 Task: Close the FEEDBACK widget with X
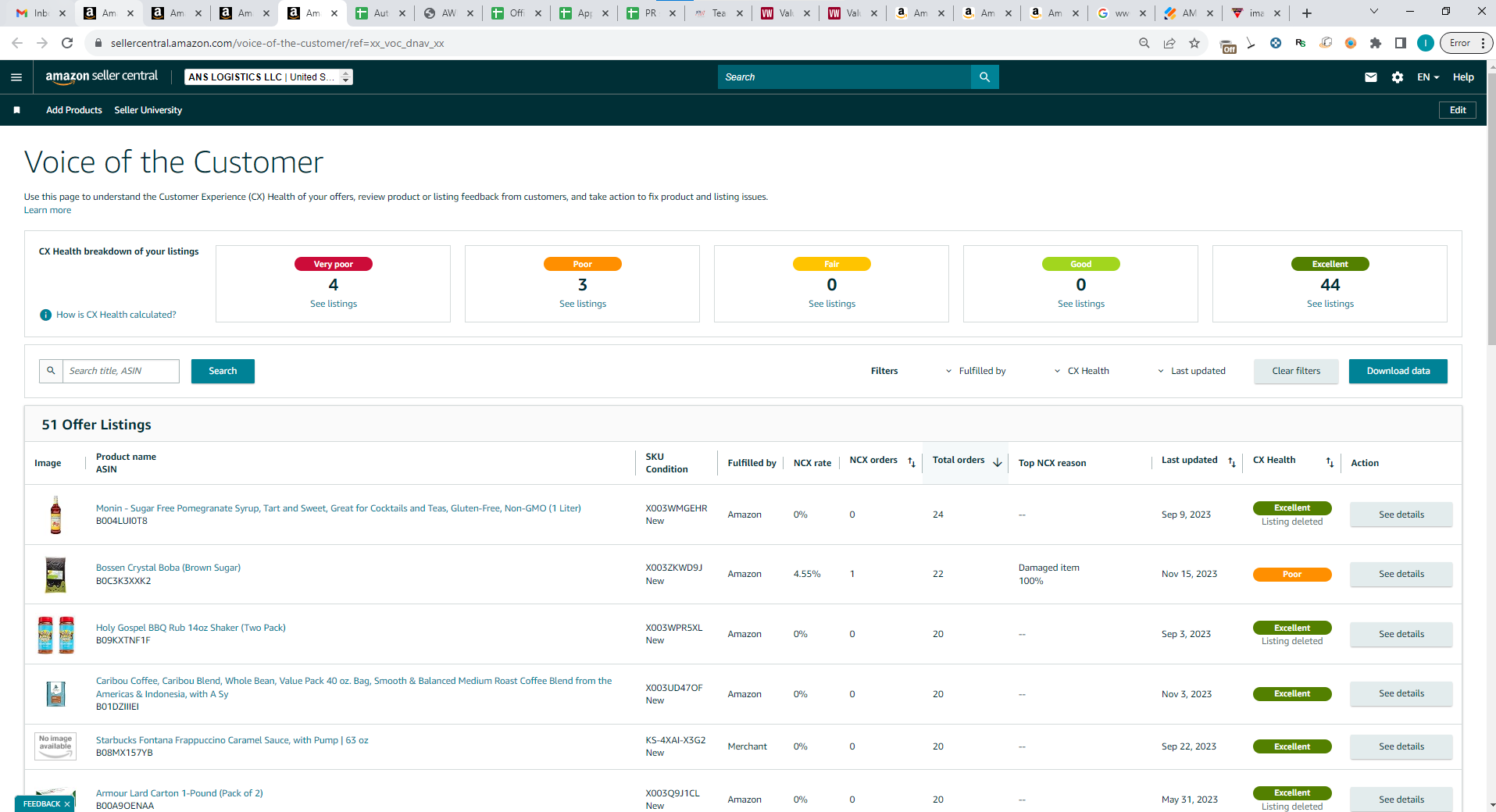click(x=67, y=804)
